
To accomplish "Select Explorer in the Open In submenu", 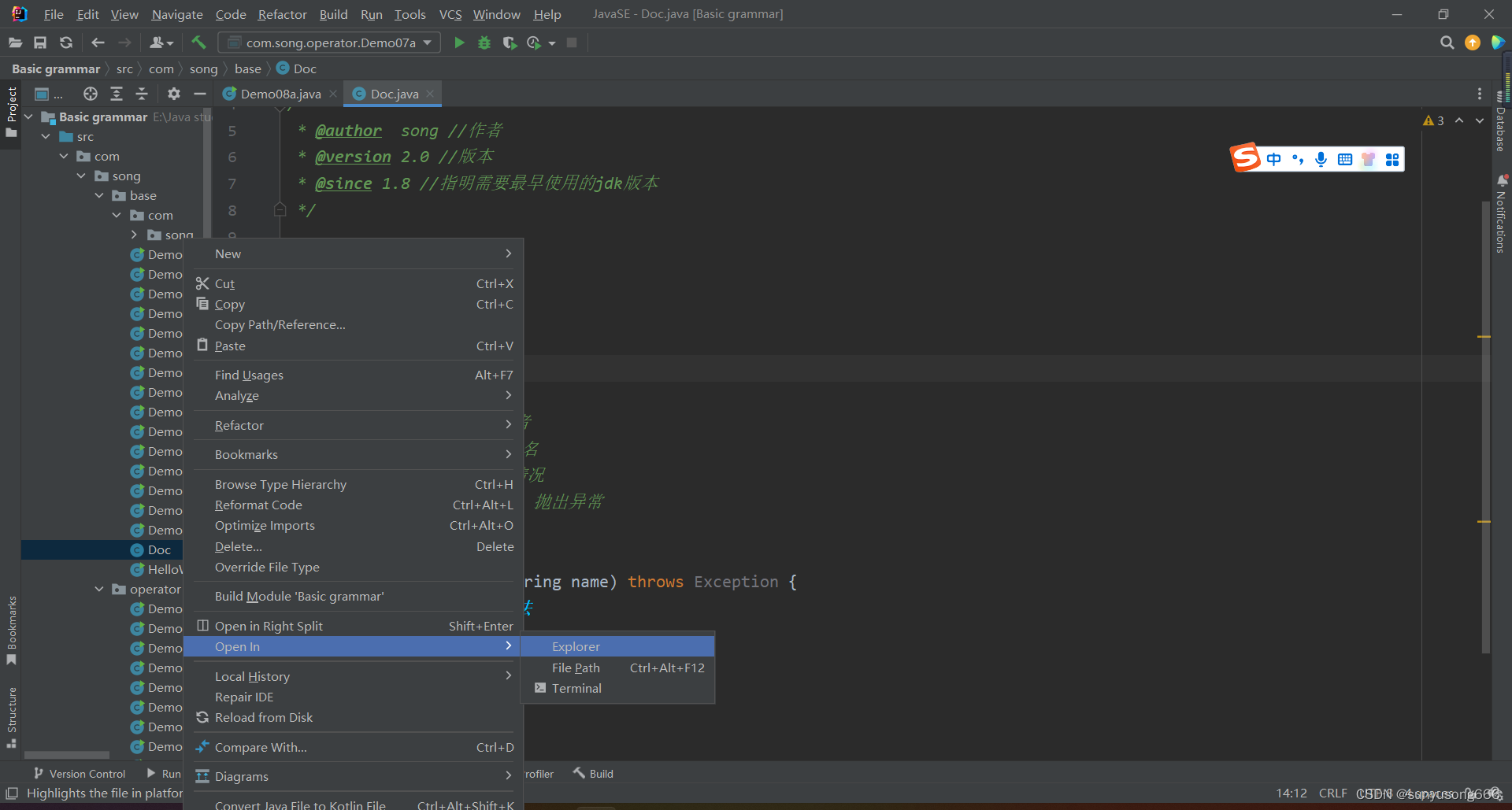I will click(x=617, y=647).
